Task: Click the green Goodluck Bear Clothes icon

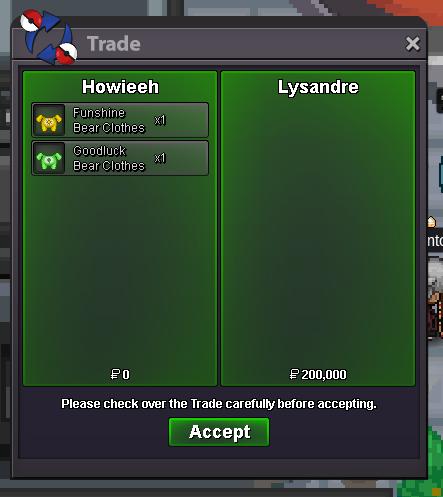Action: click(x=49, y=158)
